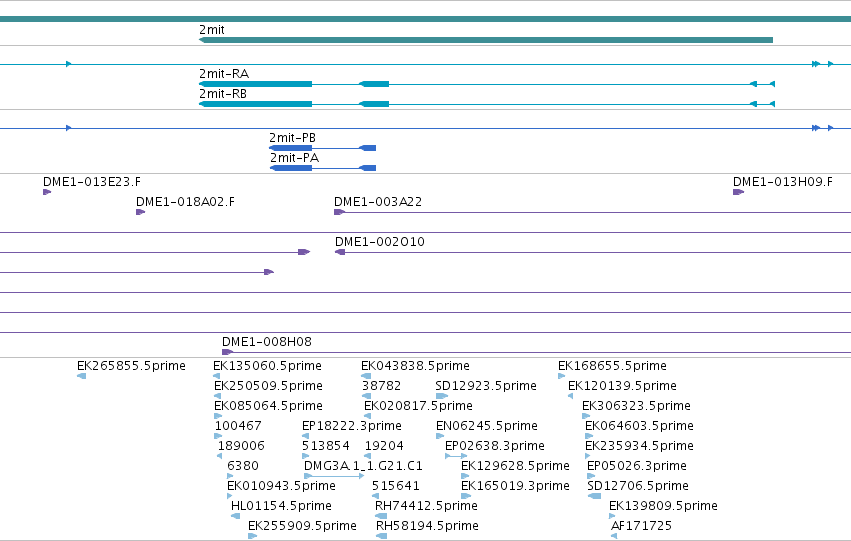
Task: Click the 6380 label
Action: (x=243, y=466)
